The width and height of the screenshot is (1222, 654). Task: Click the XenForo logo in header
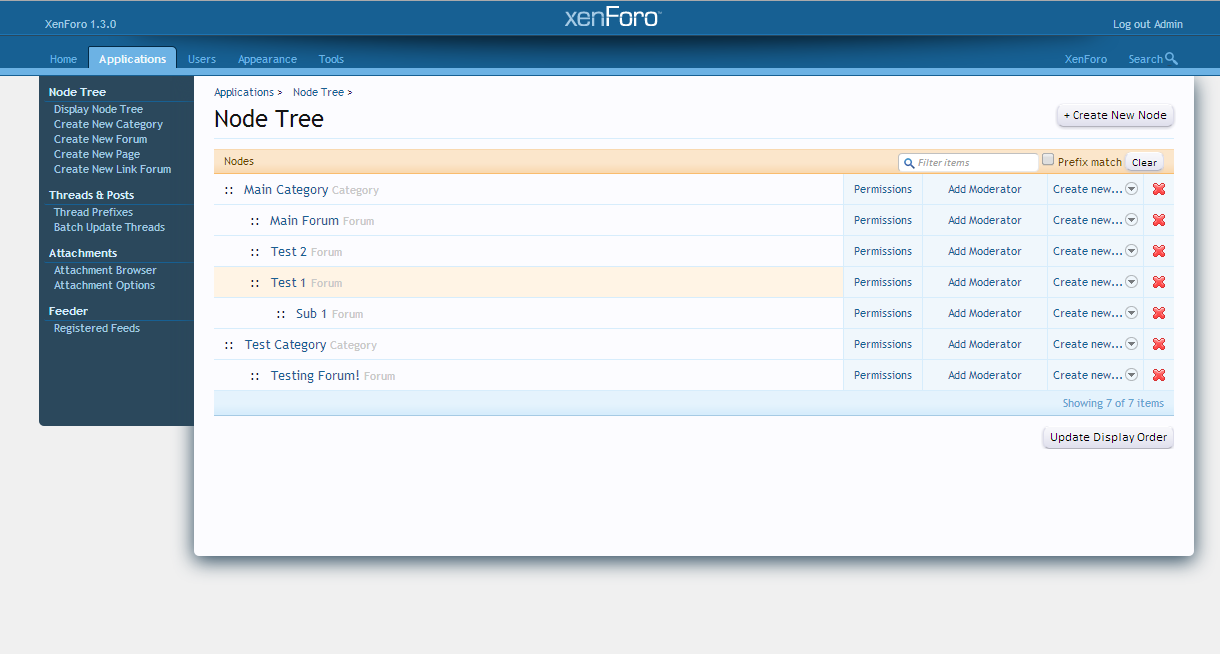point(612,17)
